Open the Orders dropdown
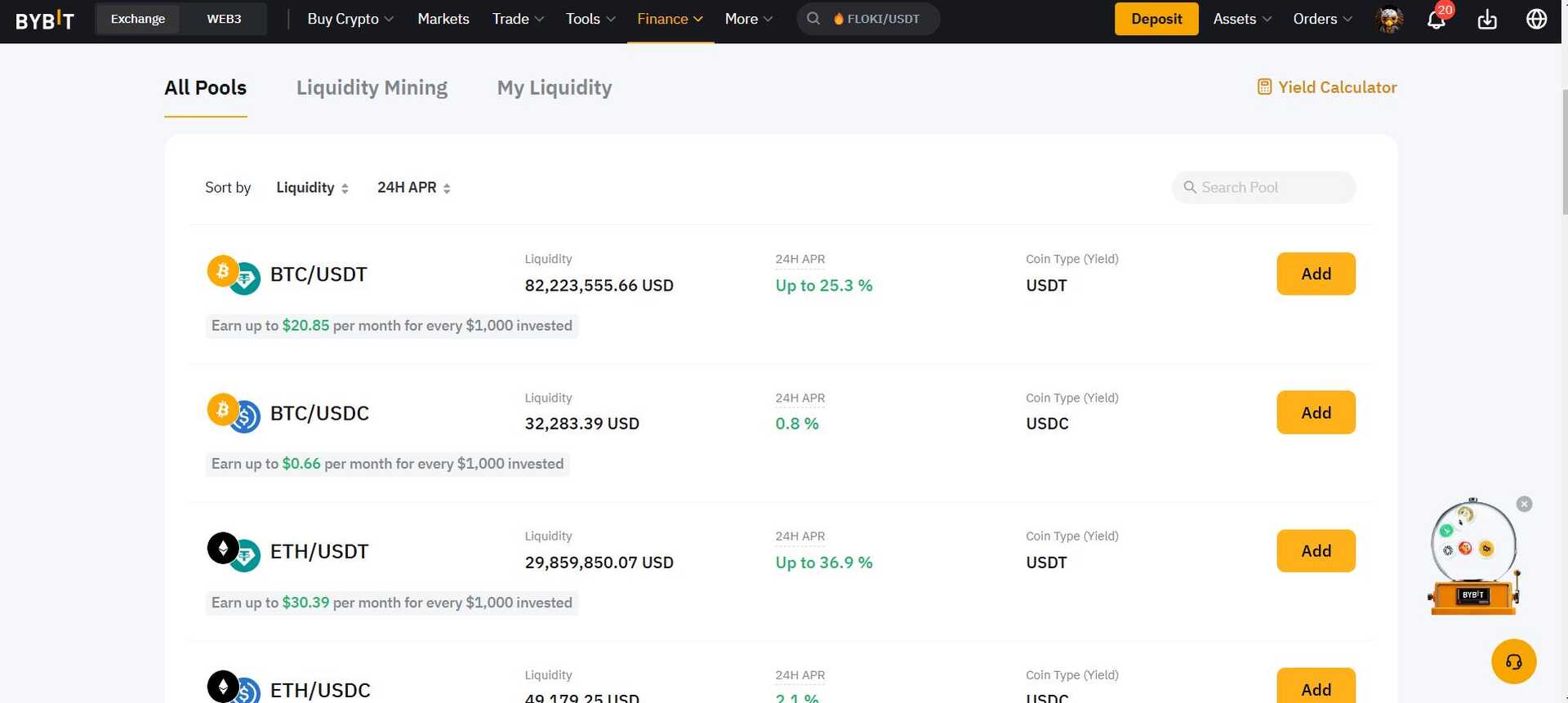Viewport: 1568px width, 703px height. tap(1322, 19)
